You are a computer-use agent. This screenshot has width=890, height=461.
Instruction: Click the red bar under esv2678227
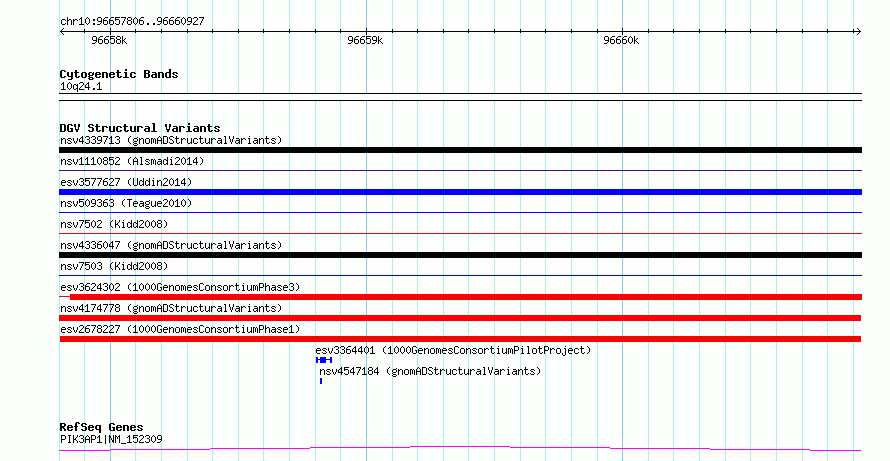[x=460, y=339]
